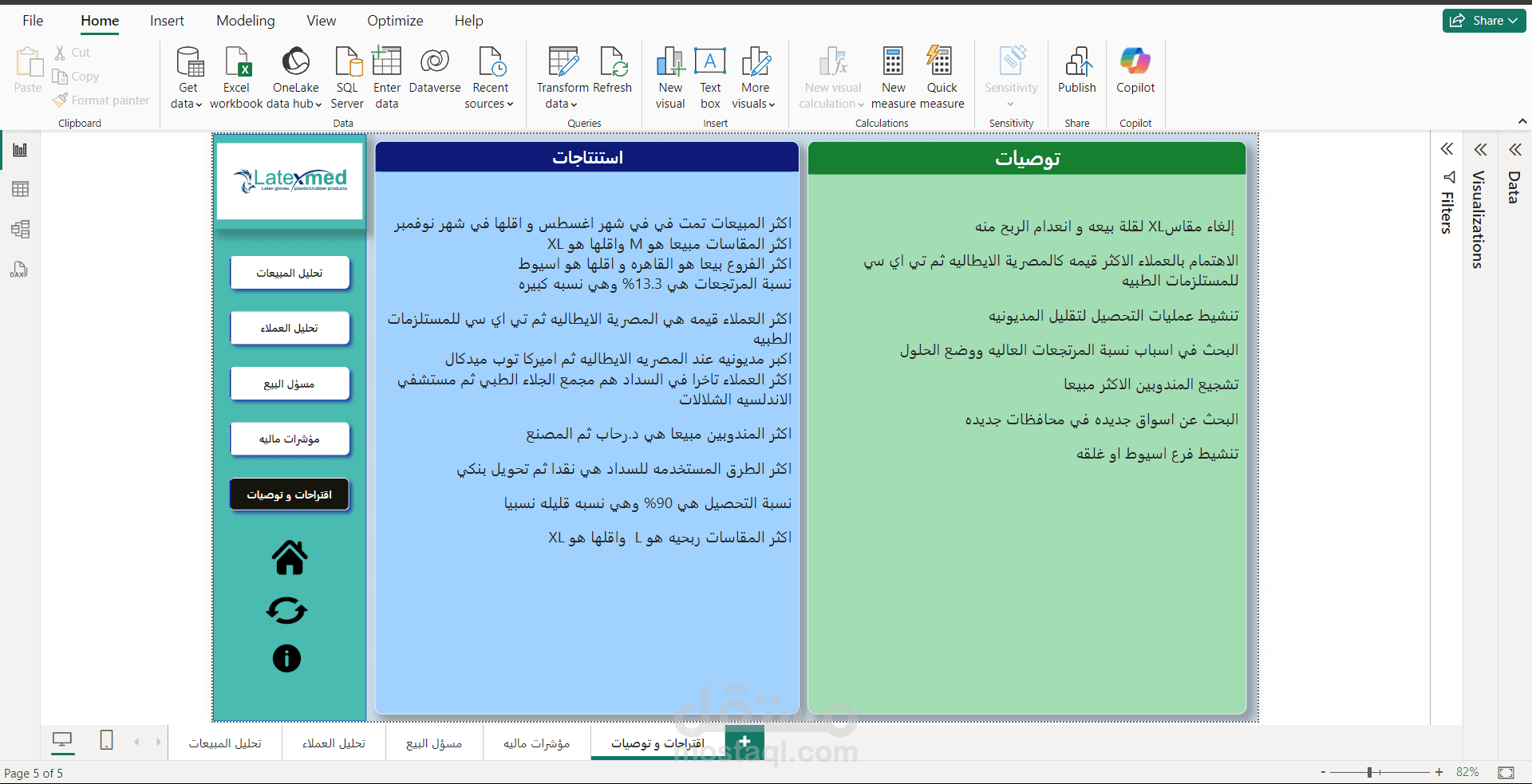Screen dimensions: 1532x784
Task: Click the Page 5 of 5 status text
Action: pos(34,773)
